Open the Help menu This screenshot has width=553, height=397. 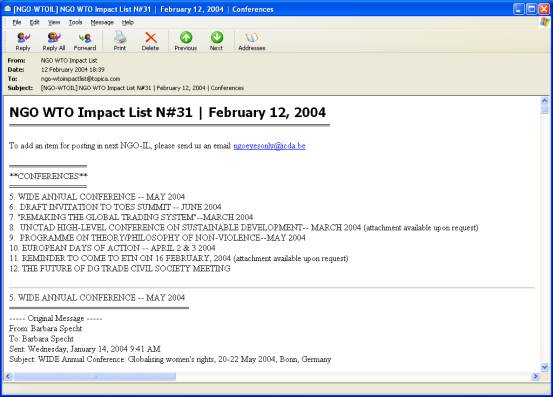pyautogui.click(x=128, y=22)
